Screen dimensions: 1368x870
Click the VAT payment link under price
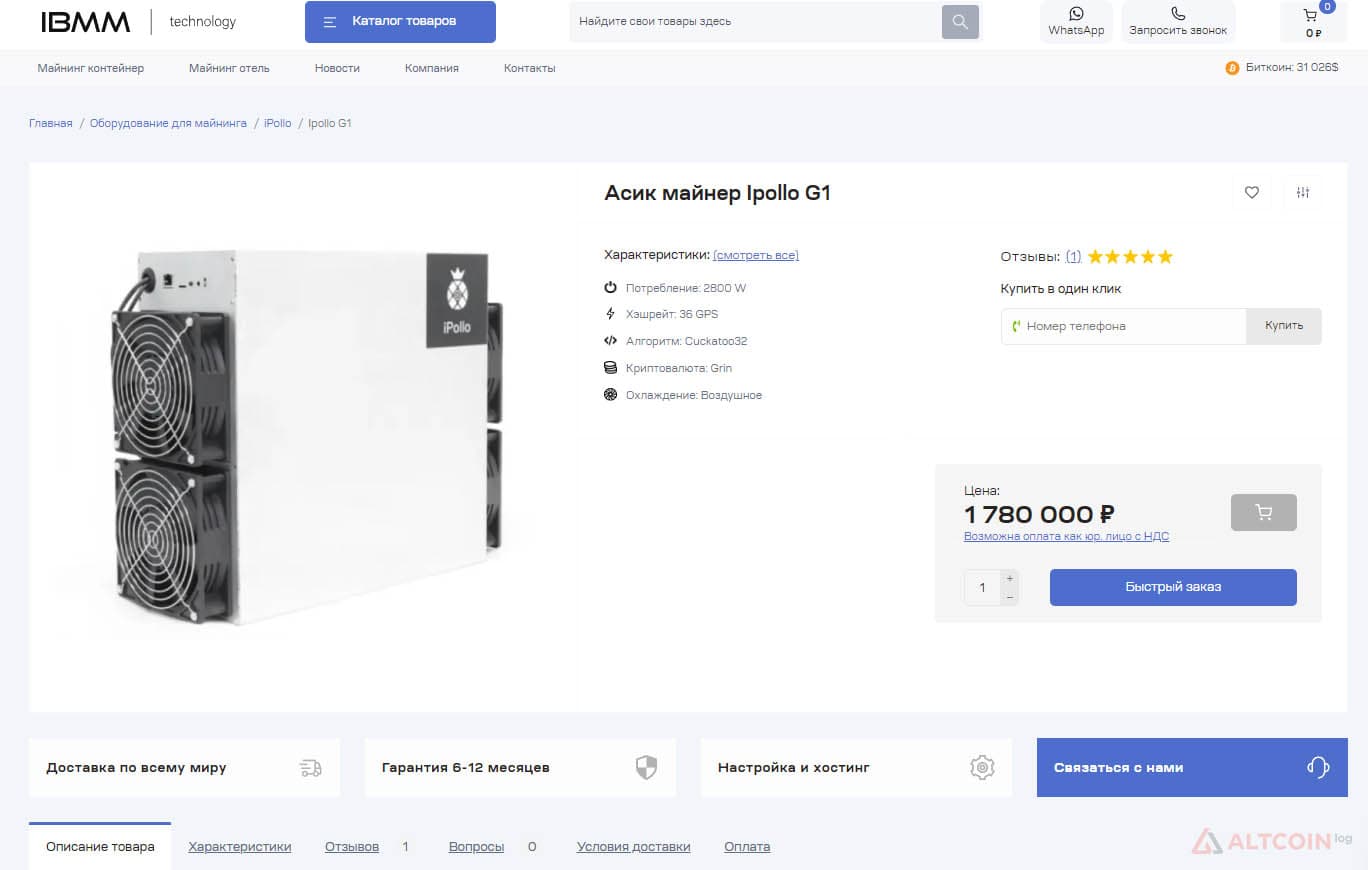1066,537
